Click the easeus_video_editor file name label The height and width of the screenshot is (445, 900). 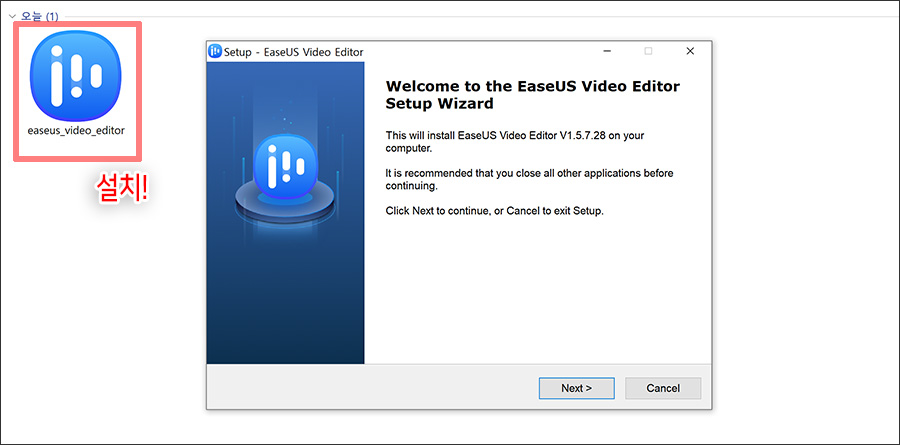coord(76,130)
